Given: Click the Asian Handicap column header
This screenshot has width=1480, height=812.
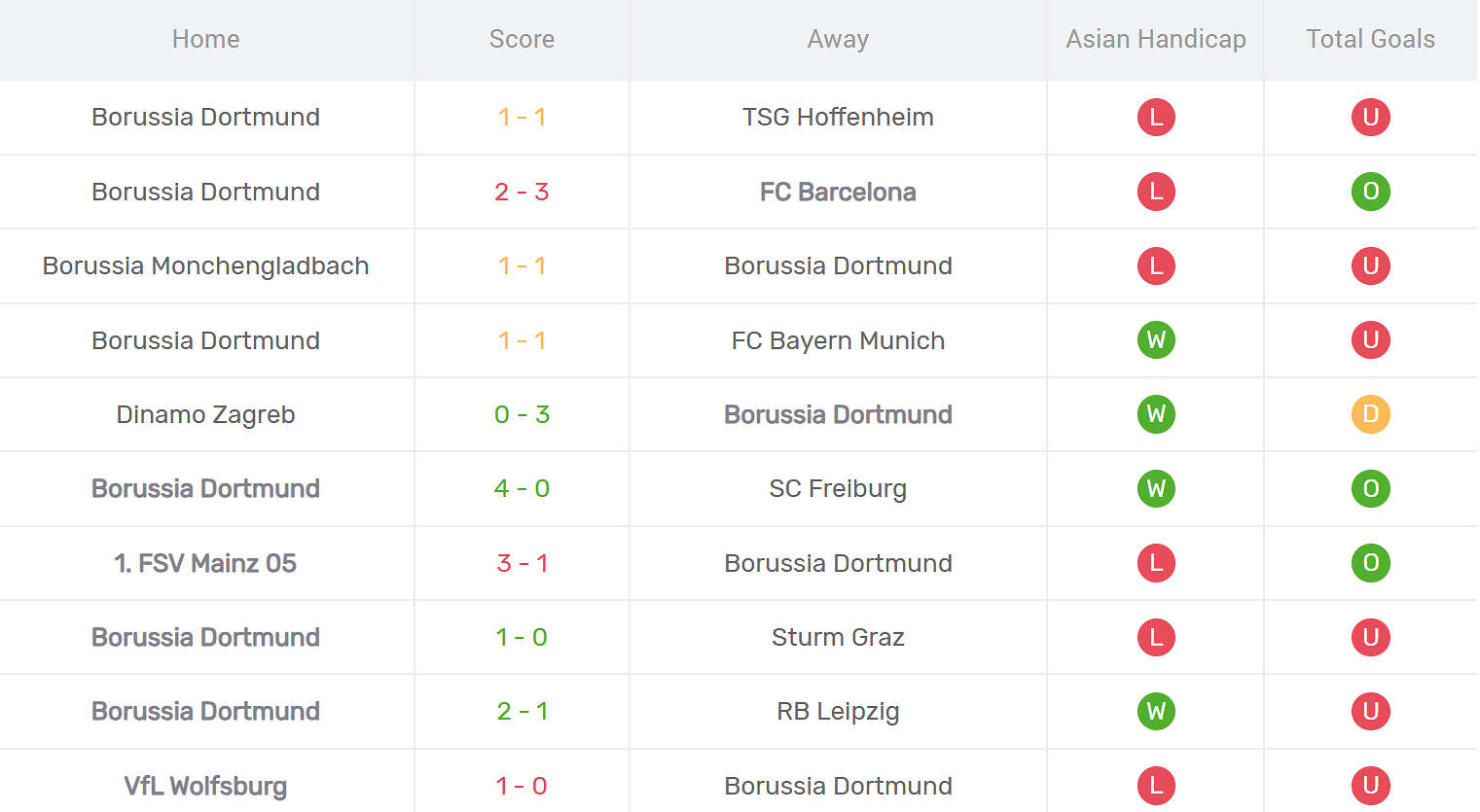Looking at the screenshot, I should [x=1156, y=39].
